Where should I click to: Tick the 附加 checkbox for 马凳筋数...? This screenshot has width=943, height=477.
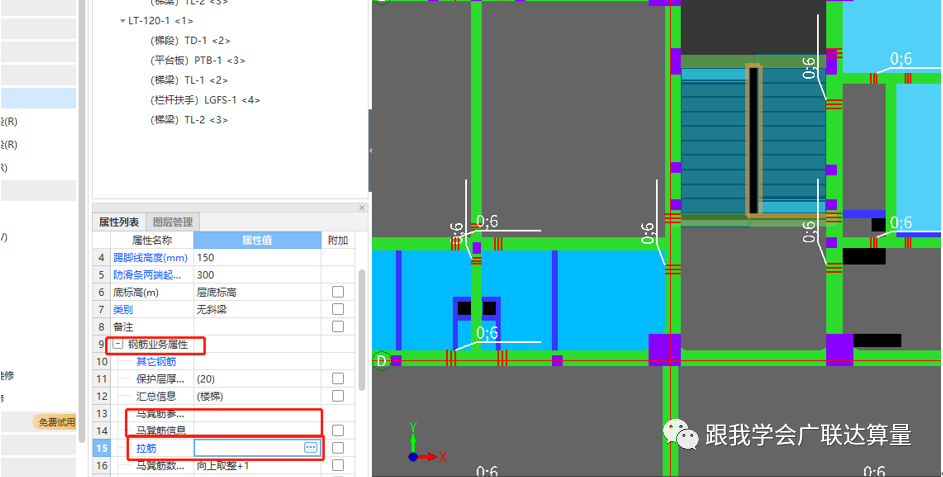coord(338,465)
